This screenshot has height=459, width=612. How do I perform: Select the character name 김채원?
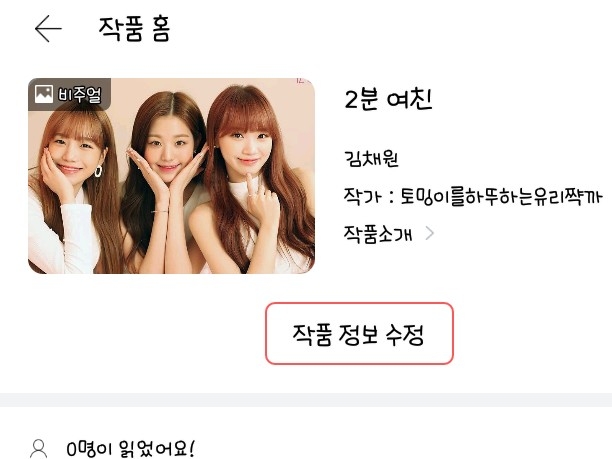(x=371, y=158)
